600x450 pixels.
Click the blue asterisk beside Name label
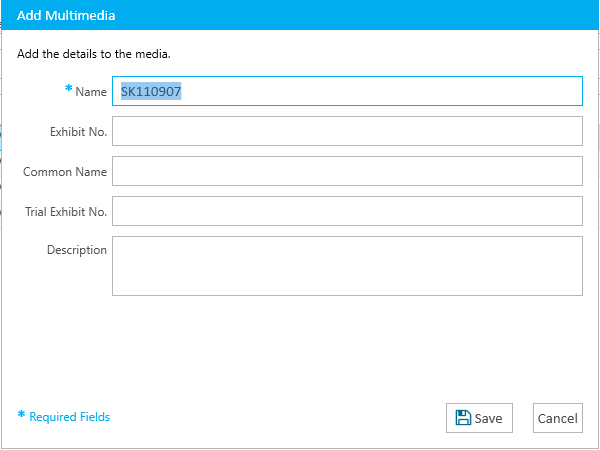pos(68,89)
